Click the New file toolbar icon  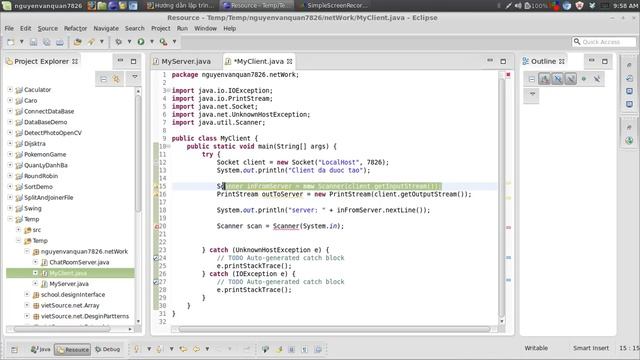(x=11, y=42)
